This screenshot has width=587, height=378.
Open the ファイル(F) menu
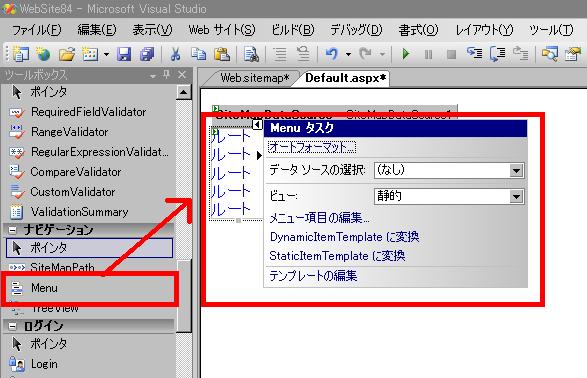pos(36,30)
